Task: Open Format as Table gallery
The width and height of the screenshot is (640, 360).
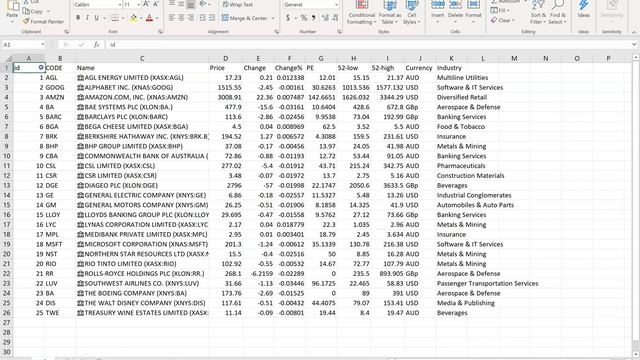Action: tap(390, 11)
